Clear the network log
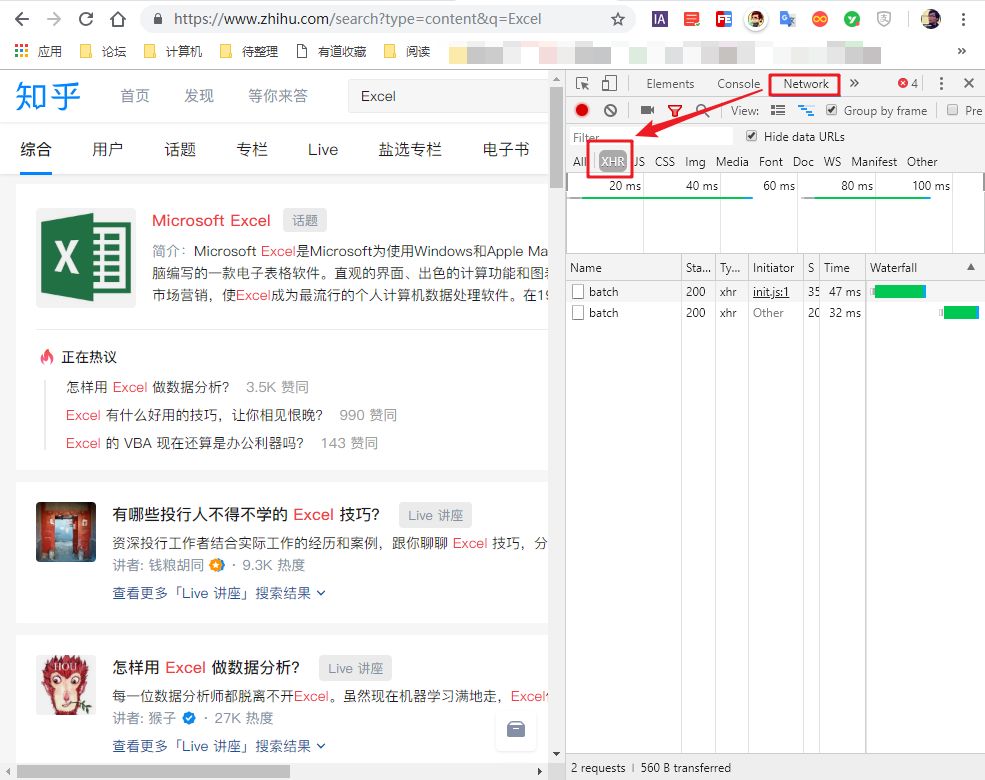 [x=610, y=111]
